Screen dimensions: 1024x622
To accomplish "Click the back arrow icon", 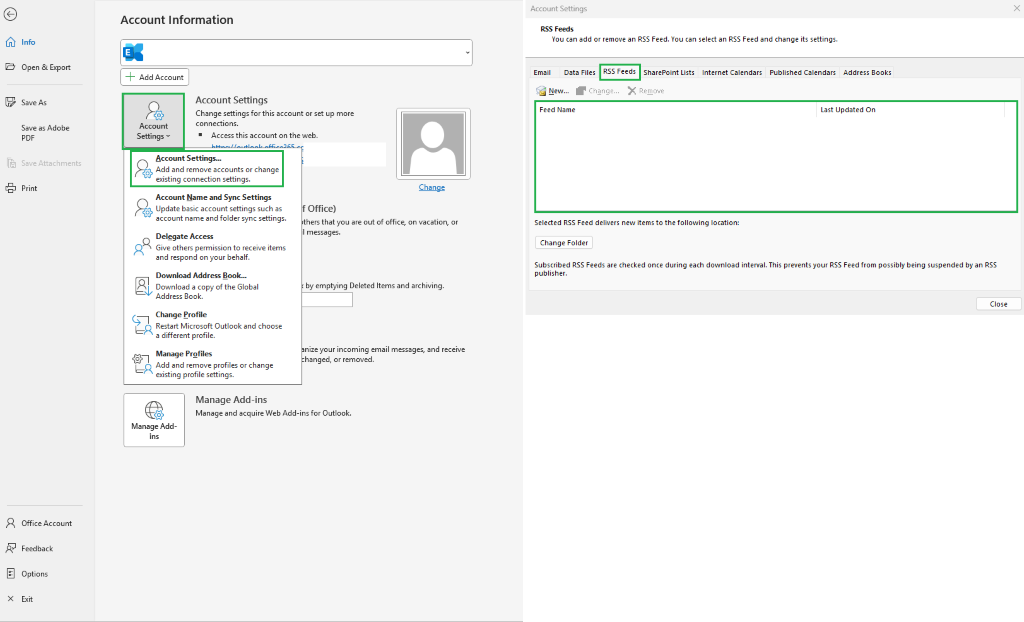I will pyautogui.click(x=10, y=14).
